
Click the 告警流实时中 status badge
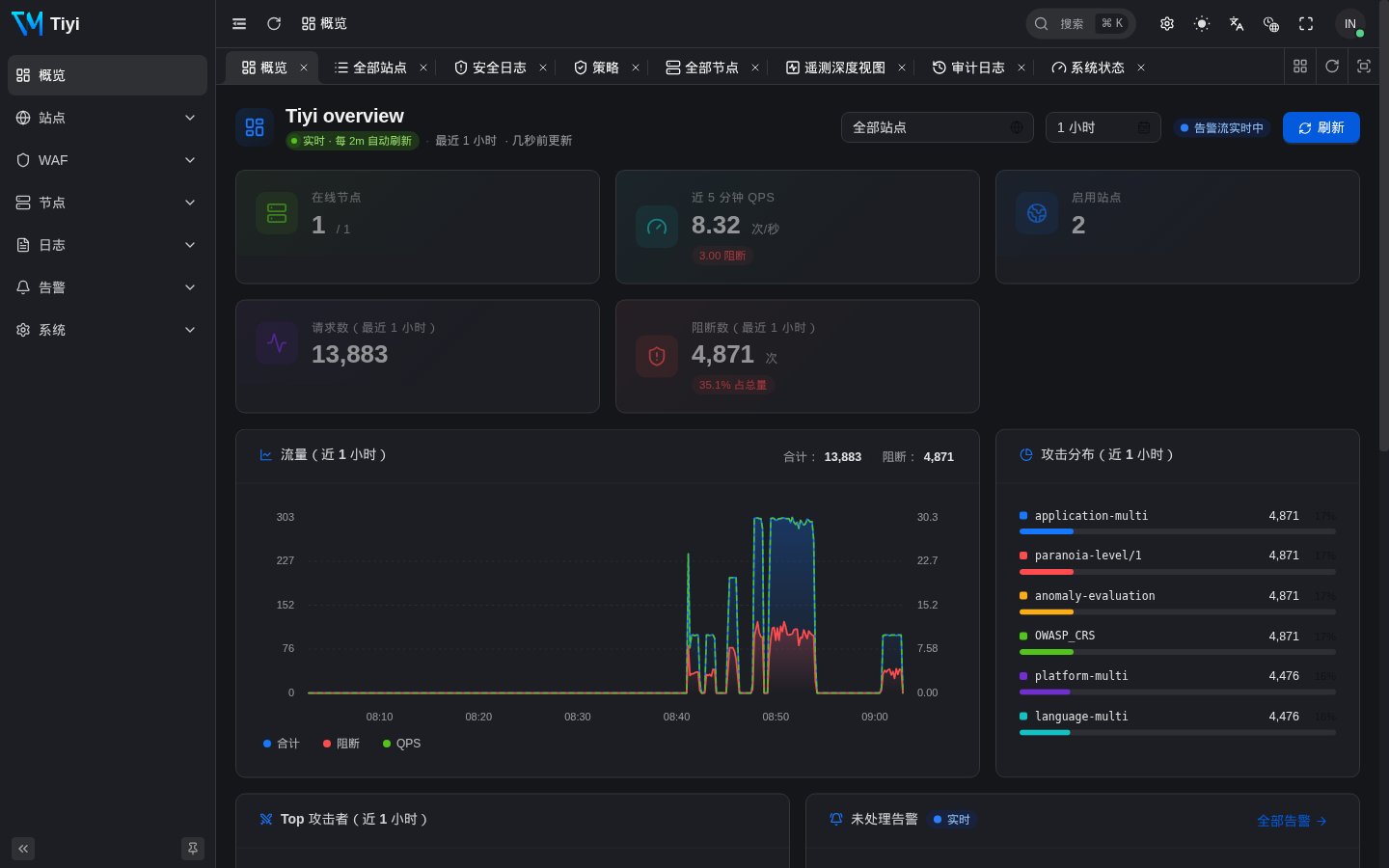(1222, 127)
